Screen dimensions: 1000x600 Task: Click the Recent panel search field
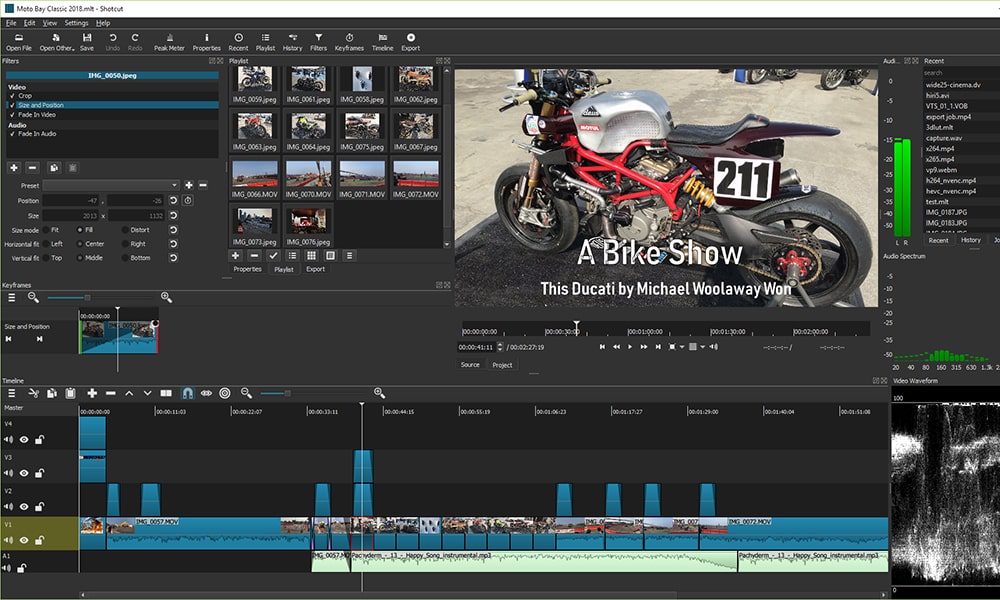[960, 73]
